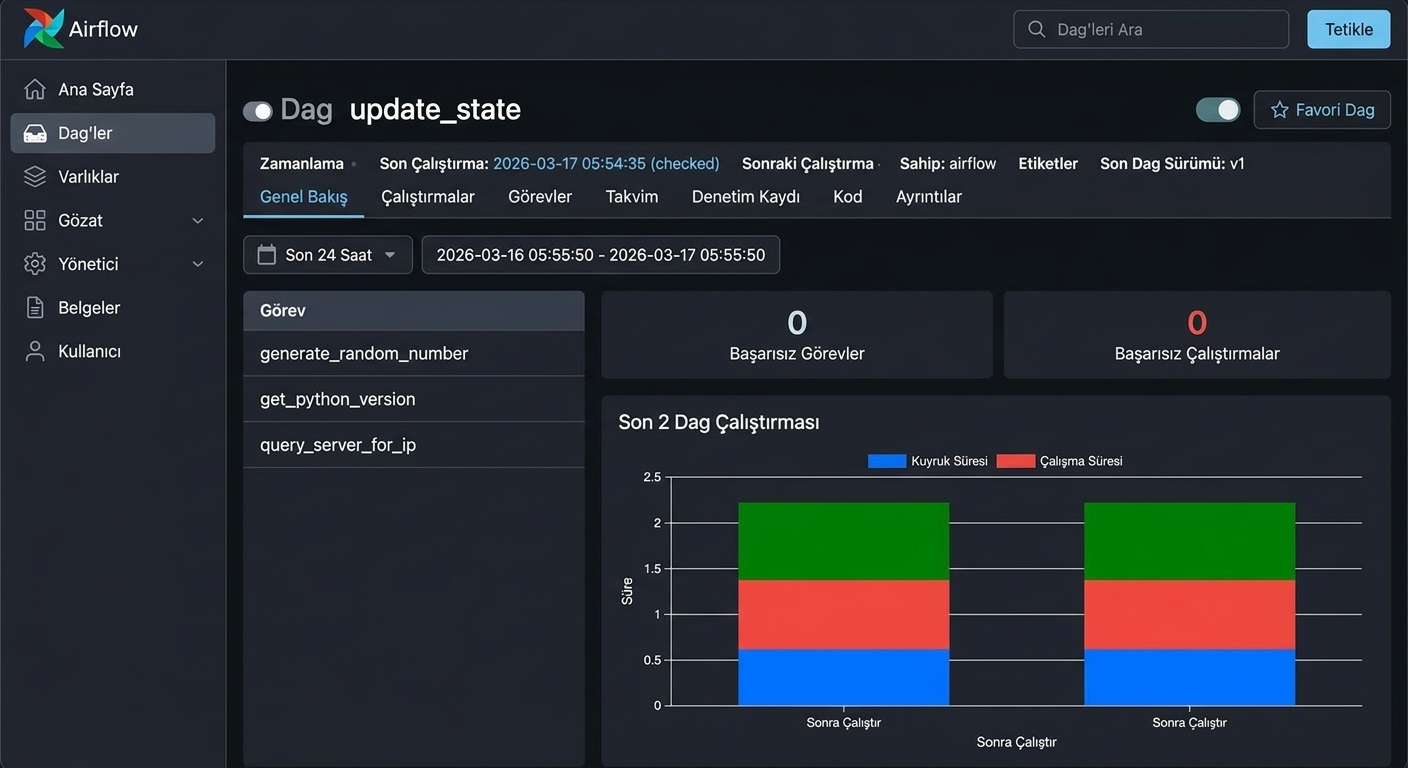Click the Son Dag Sürümü: v1 text

click(x=1172, y=164)
